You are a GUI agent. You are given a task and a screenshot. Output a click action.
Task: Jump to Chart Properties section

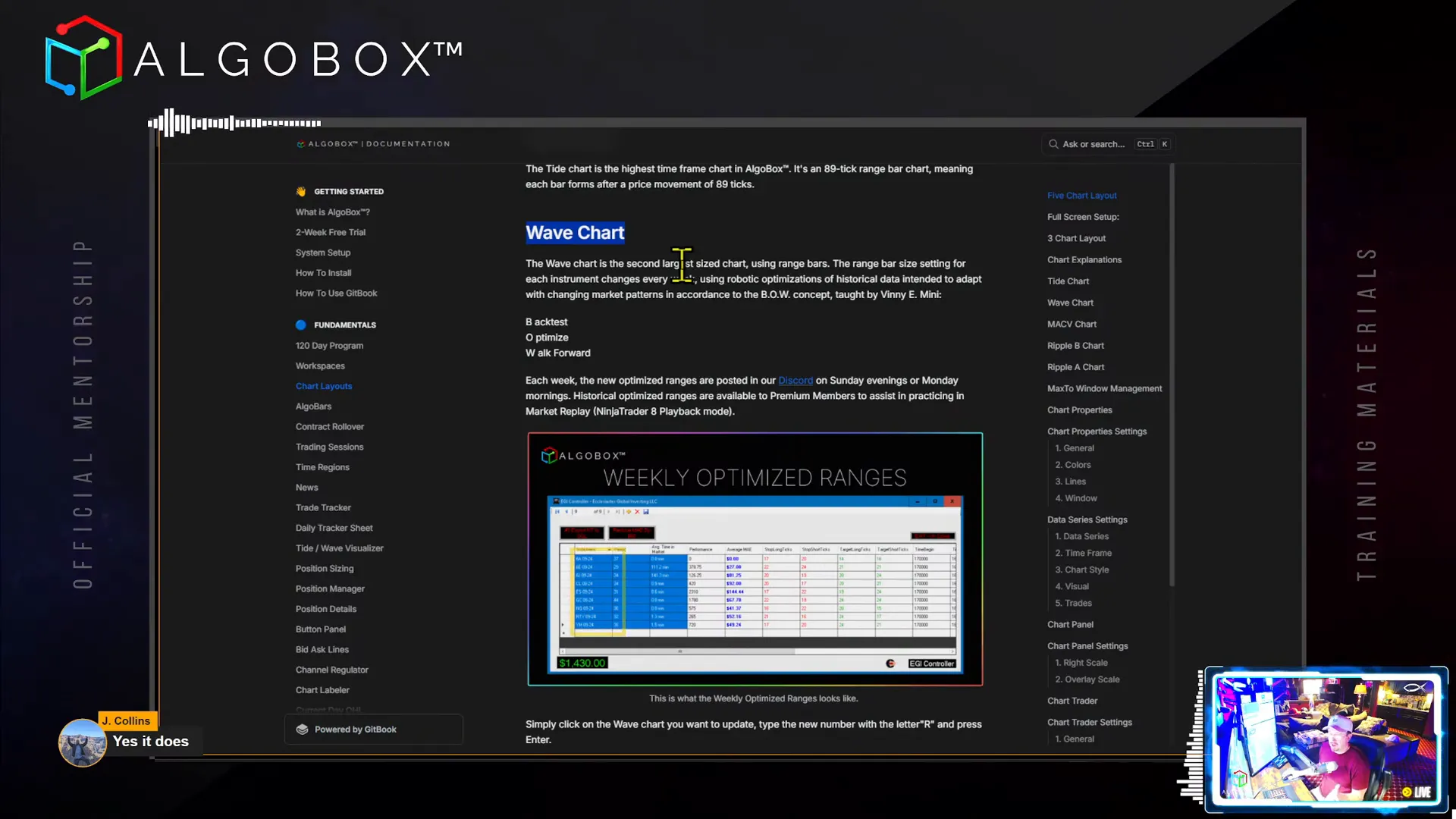coord(1080,410)
